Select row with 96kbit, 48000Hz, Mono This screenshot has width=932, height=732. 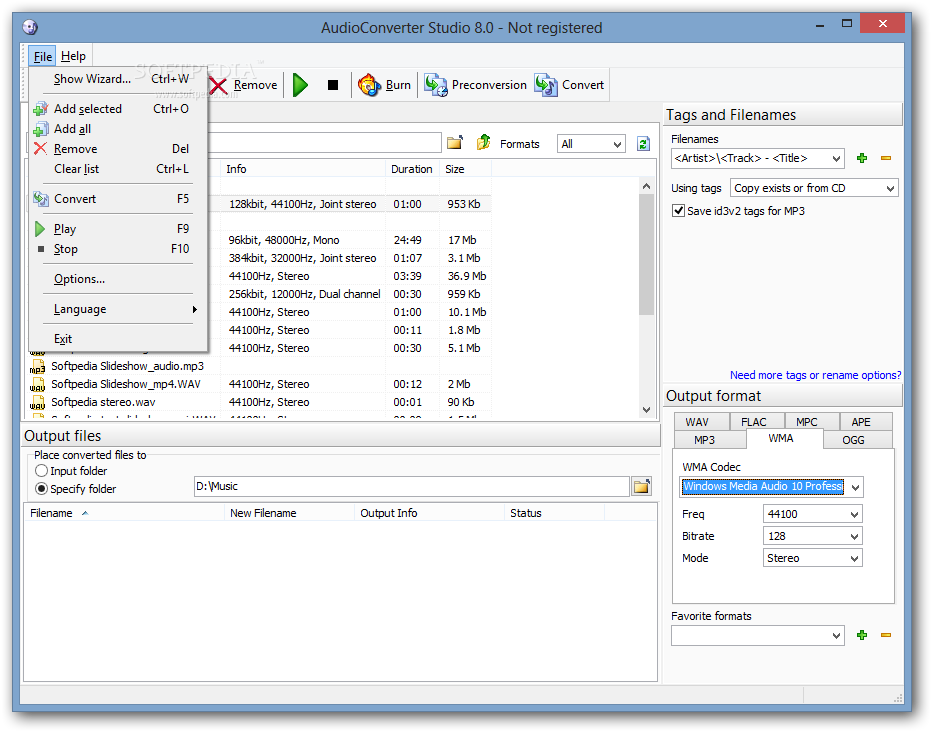click(351, 241)
